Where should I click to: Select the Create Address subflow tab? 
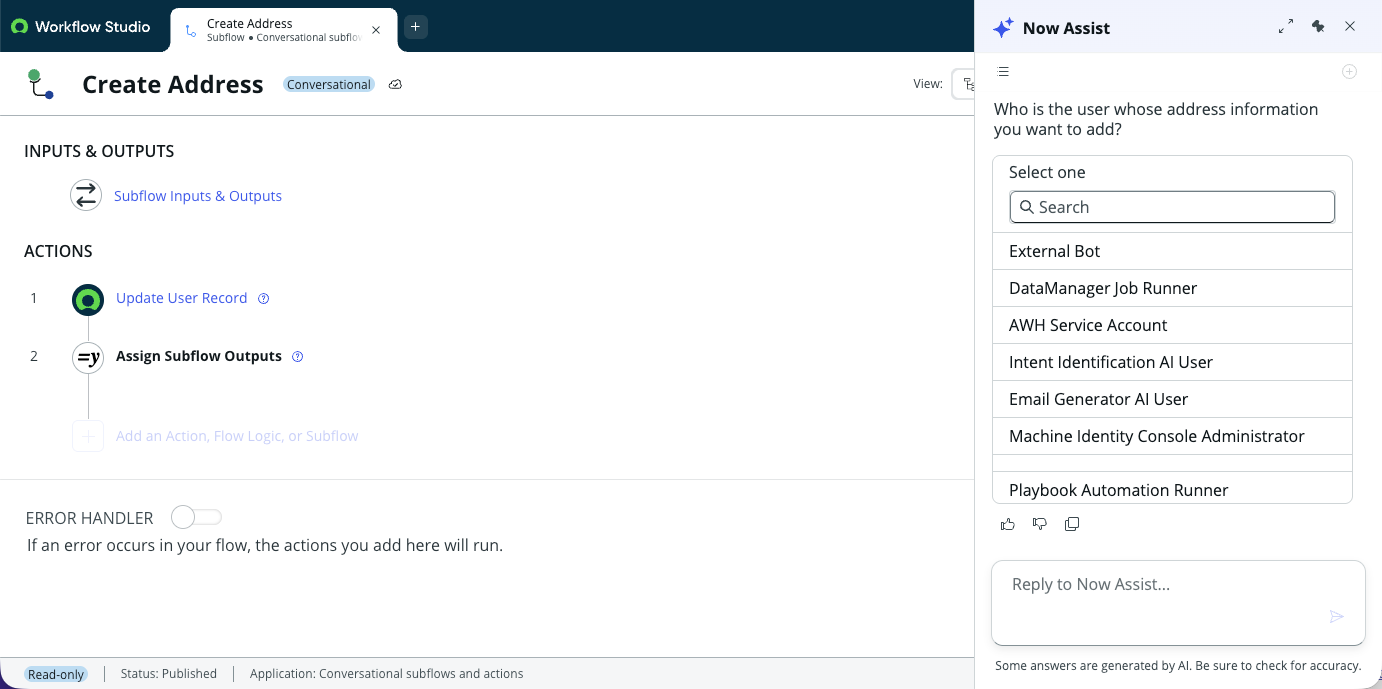click(x=284, y=30)
